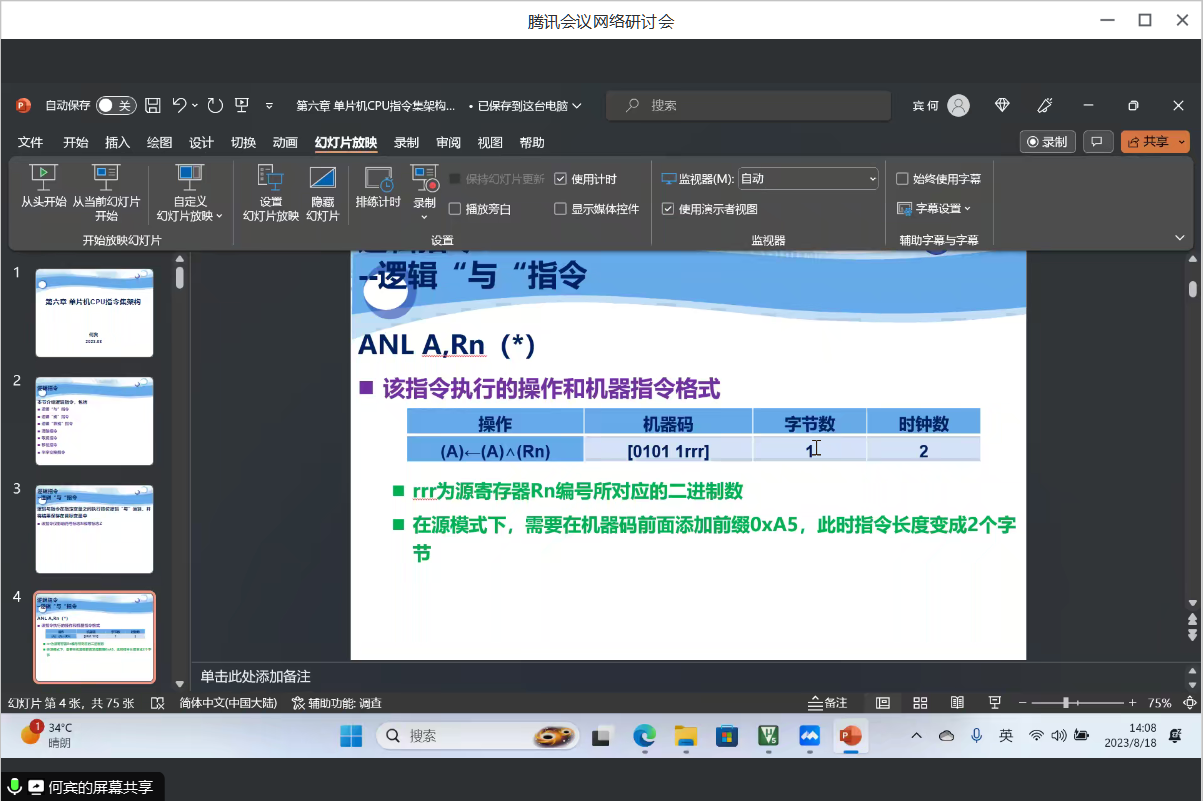
Task: Click the zoom in plus button
Action: [x=1132, y=703]
